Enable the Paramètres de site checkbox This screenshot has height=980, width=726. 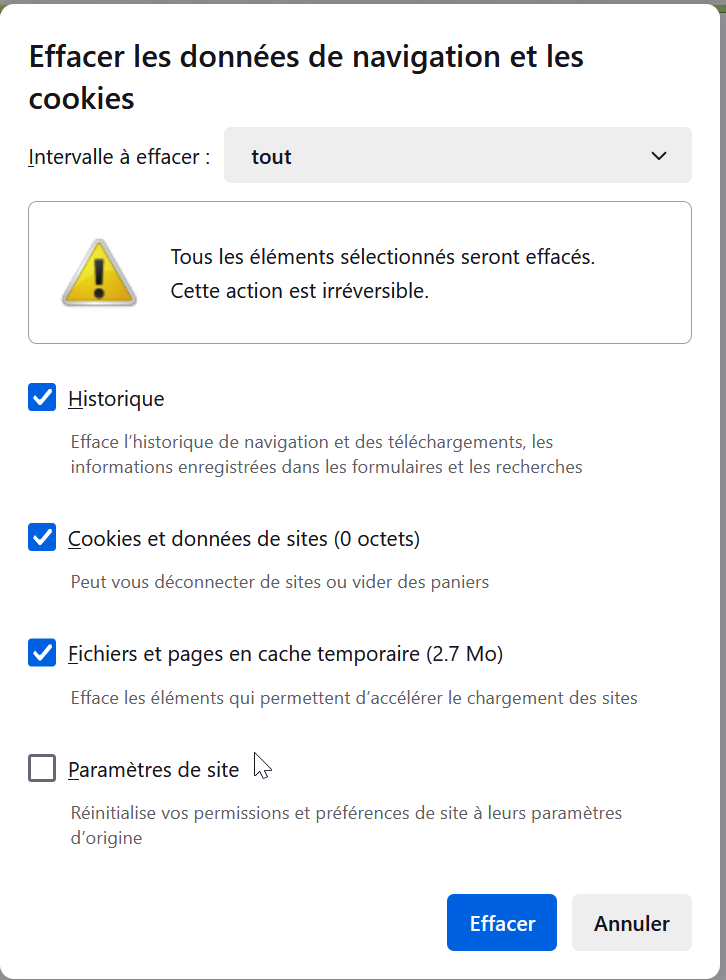(x=42, y=768)
